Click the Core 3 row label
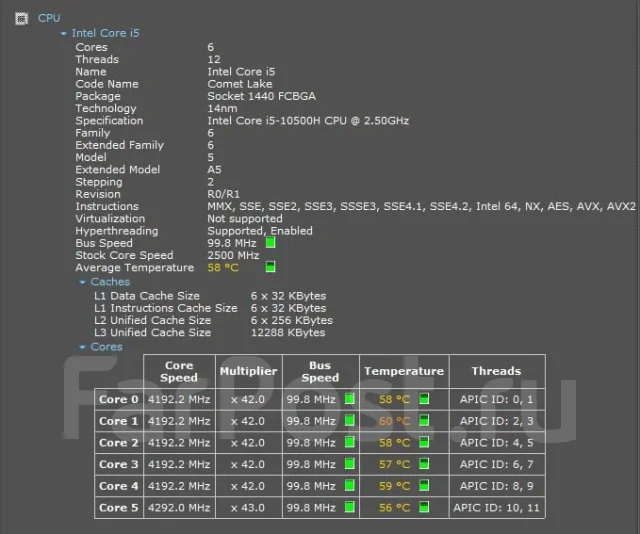640x534 pixels. 119,464
